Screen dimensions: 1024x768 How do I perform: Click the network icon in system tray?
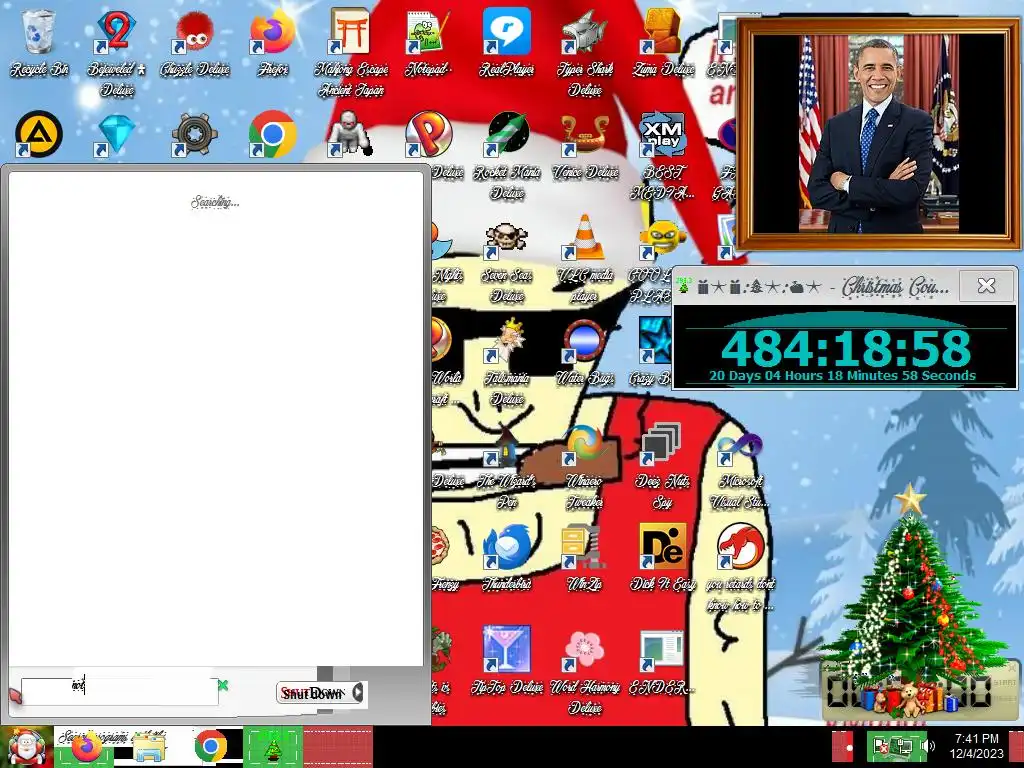[x=900, y=746]
